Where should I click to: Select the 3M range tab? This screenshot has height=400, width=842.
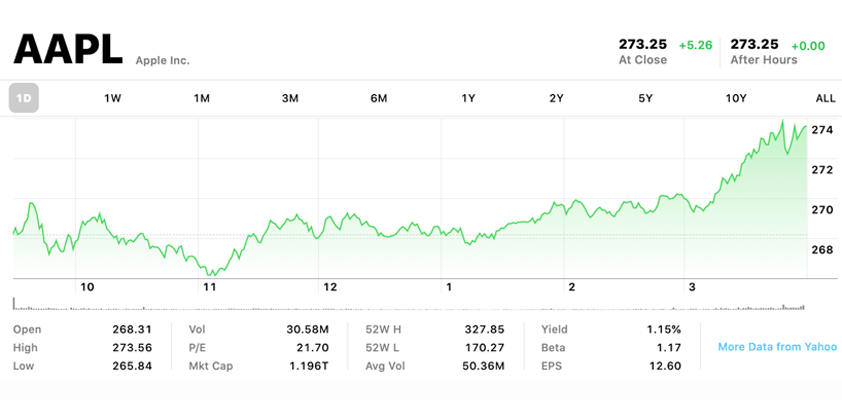point(290,98)
